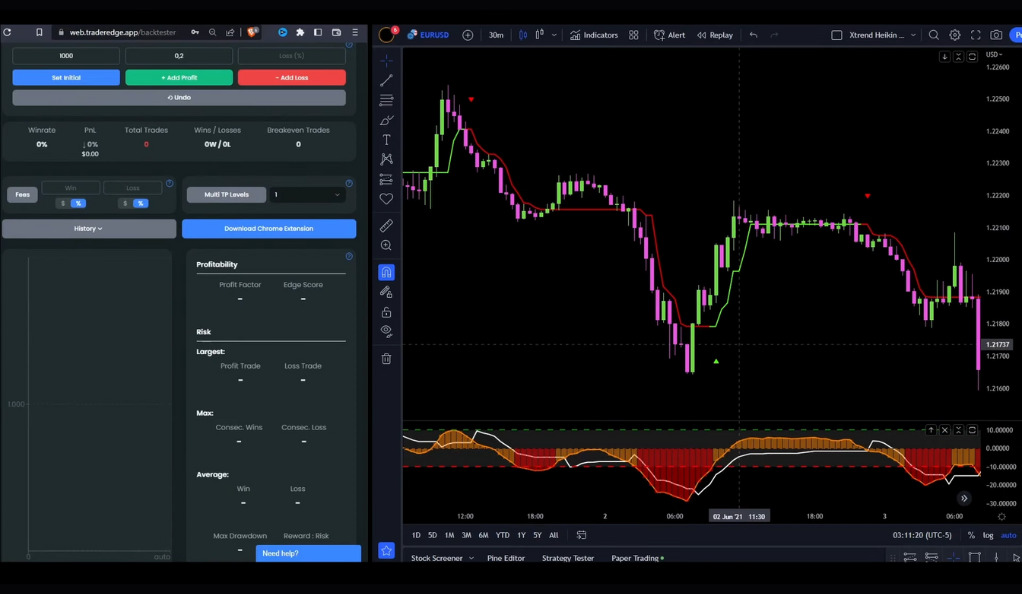Image resolution: width=1022 pixels, height=594 pixels.
Task: Select the text annotation tool
Action: (x=387, y=140)
